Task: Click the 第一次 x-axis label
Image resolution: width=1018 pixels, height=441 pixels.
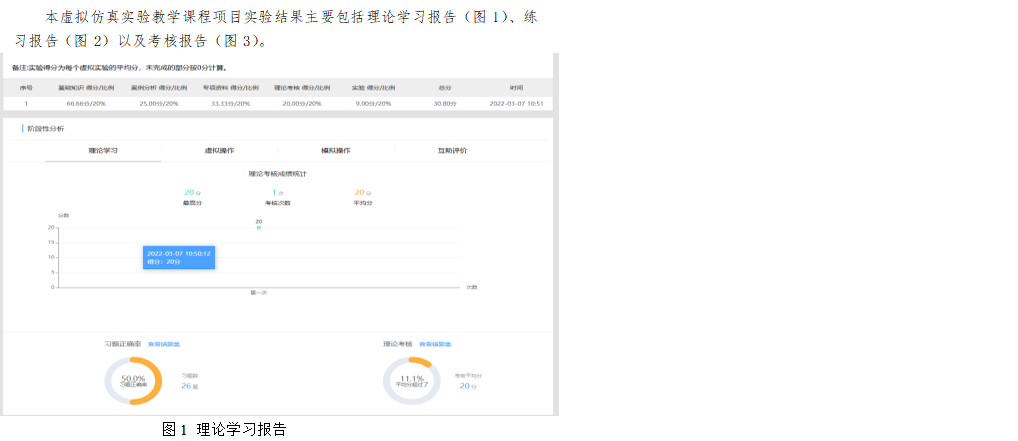Action: pyautogui.click(x=258, y=293)
